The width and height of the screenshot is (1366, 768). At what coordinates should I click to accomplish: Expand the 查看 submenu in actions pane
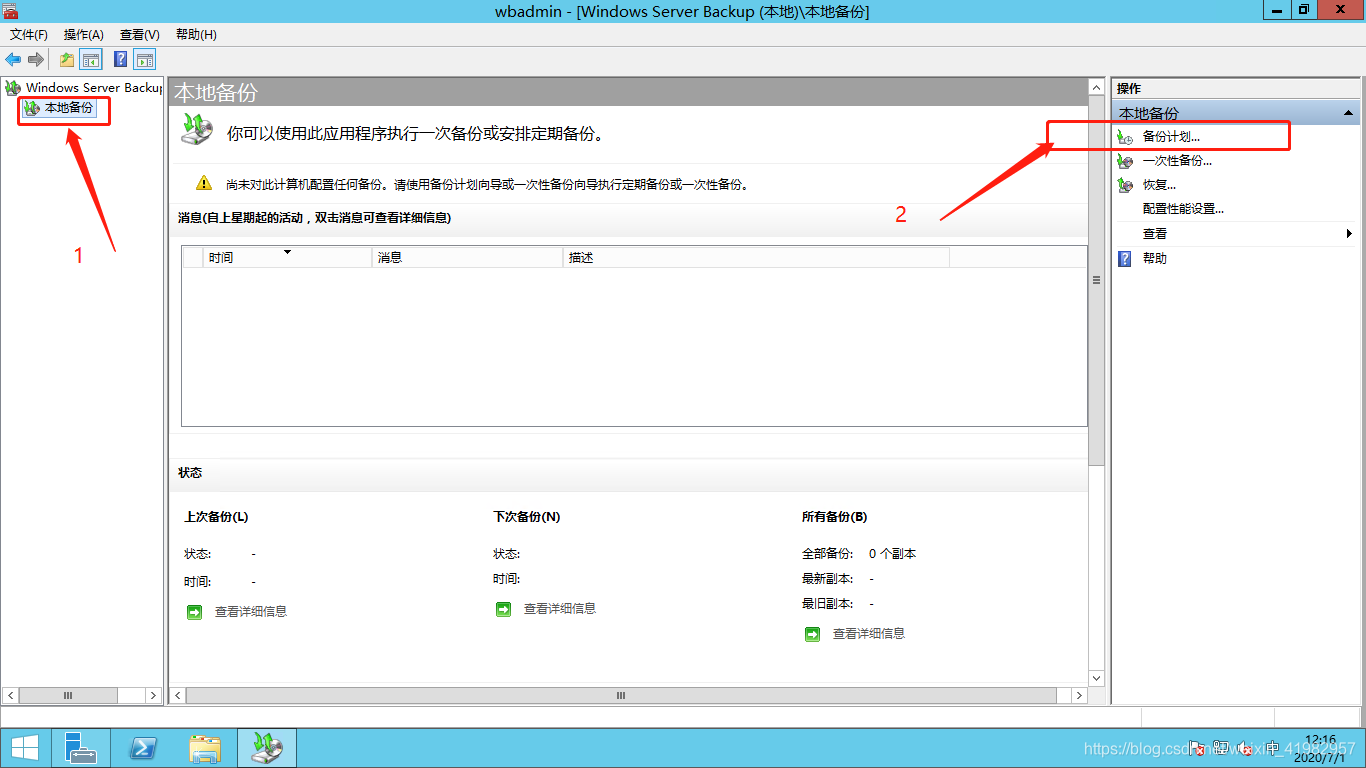click(1349, 233)
